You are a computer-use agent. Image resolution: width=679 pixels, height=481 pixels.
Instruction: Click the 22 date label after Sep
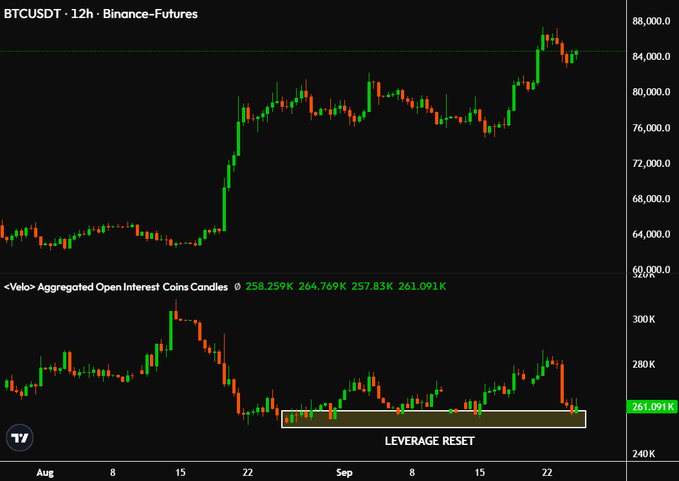pos(547,472)
